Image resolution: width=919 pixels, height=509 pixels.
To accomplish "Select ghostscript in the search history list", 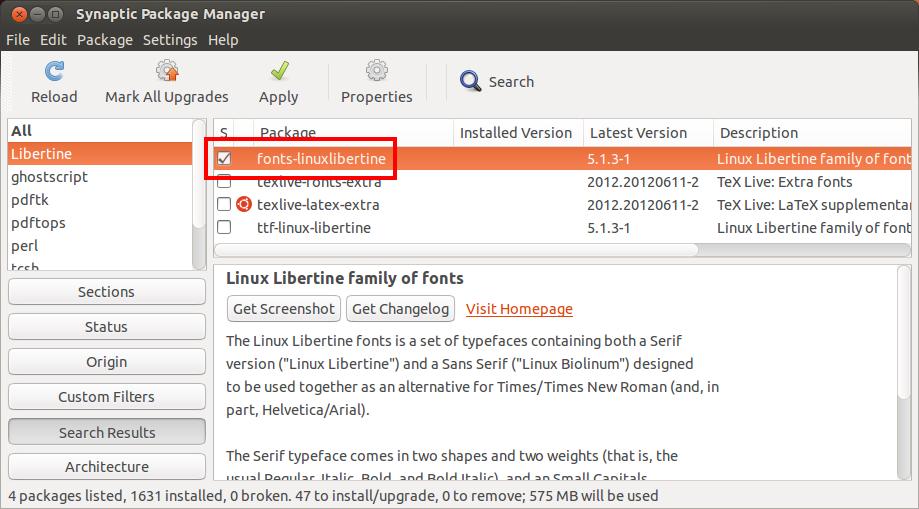I will (x=50, y=177).
